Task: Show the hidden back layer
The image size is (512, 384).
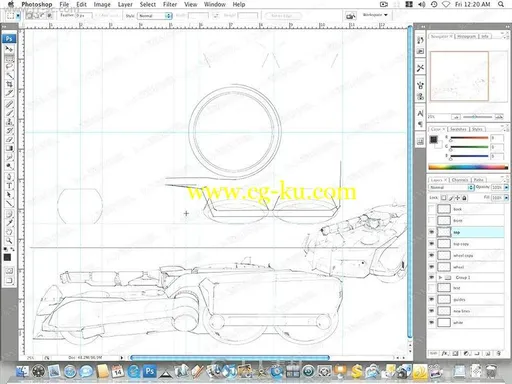Action: click(x=432, y=209)
